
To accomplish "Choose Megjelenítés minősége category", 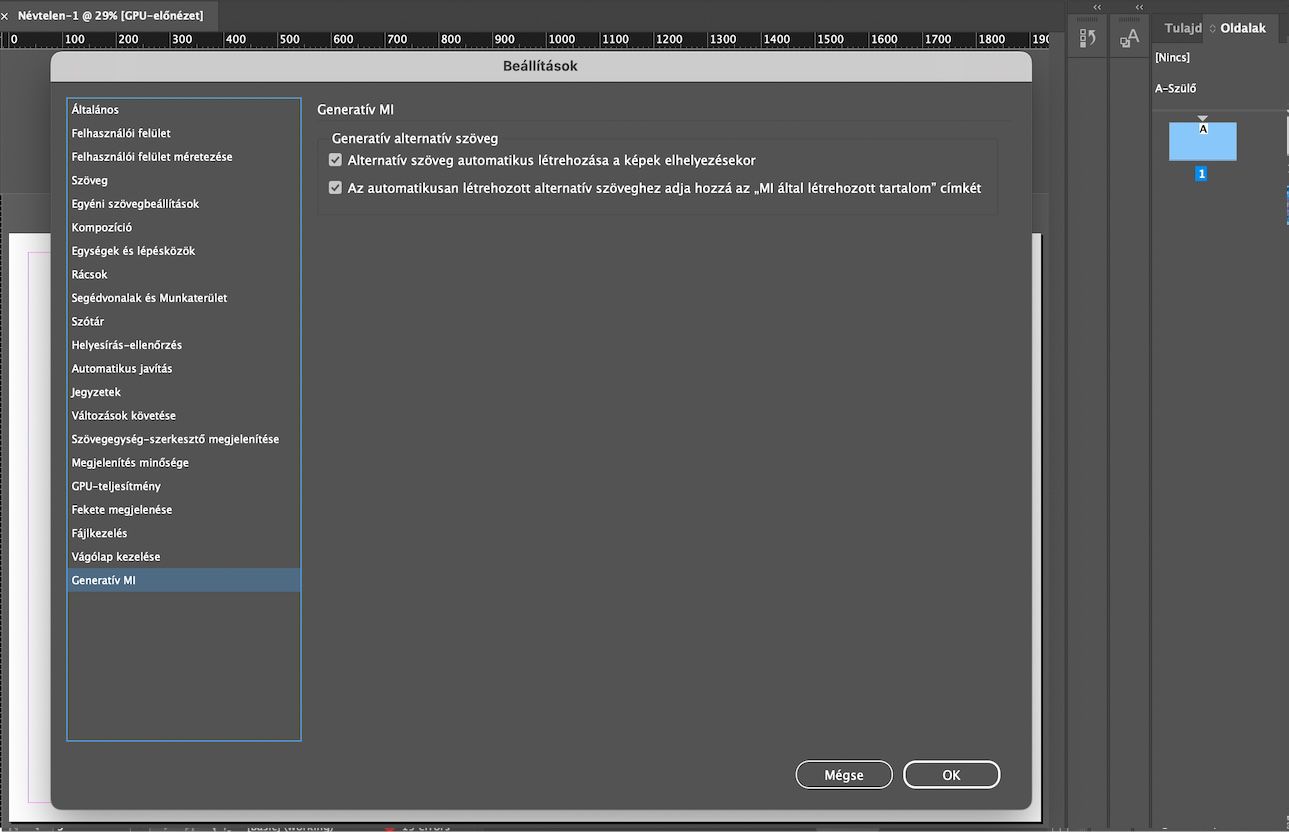I will (184, 462).
